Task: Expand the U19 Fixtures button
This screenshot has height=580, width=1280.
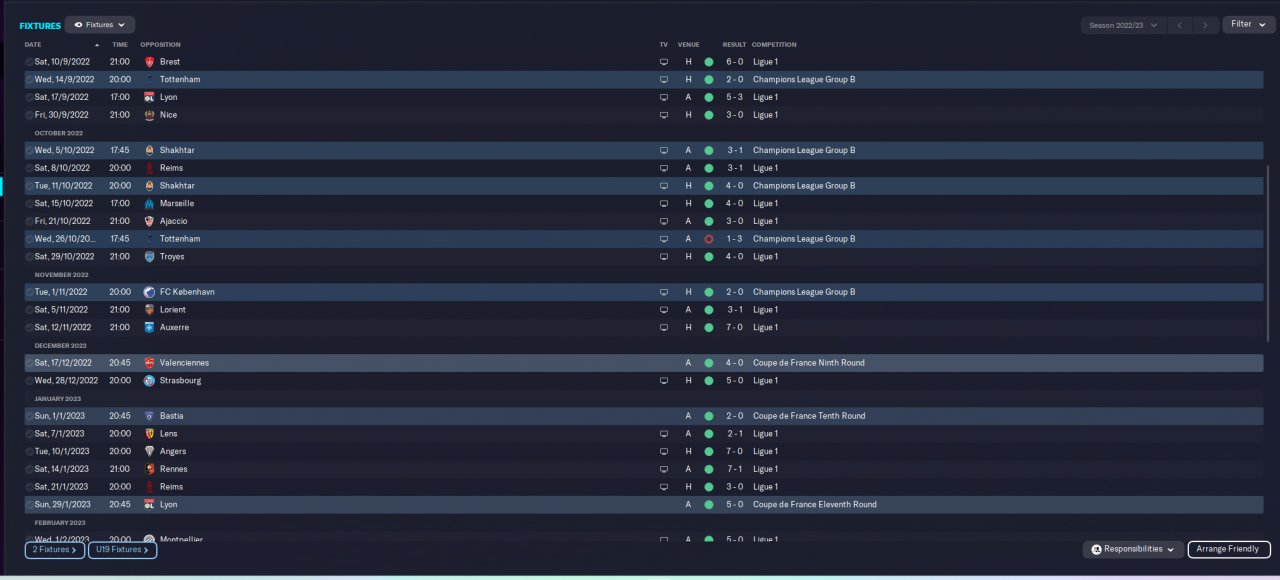Action: coord(122,549)
